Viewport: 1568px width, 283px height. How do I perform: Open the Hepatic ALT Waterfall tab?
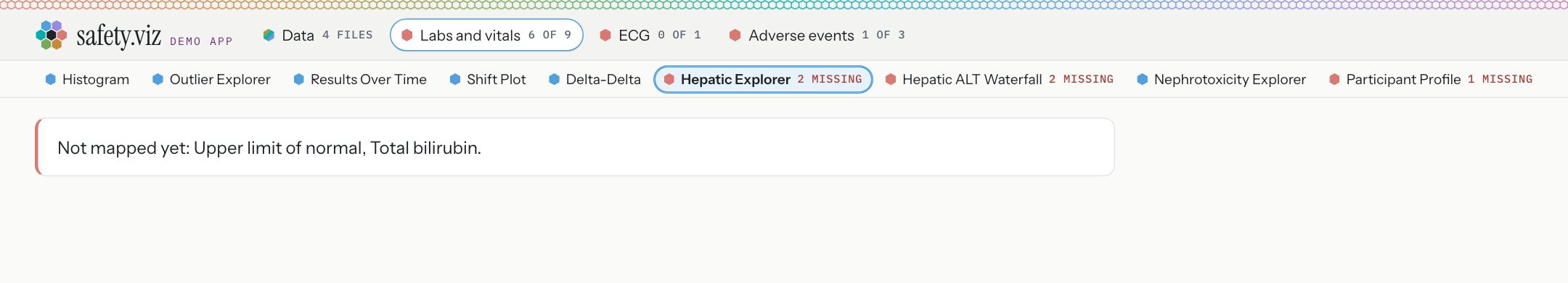(999, 79)
